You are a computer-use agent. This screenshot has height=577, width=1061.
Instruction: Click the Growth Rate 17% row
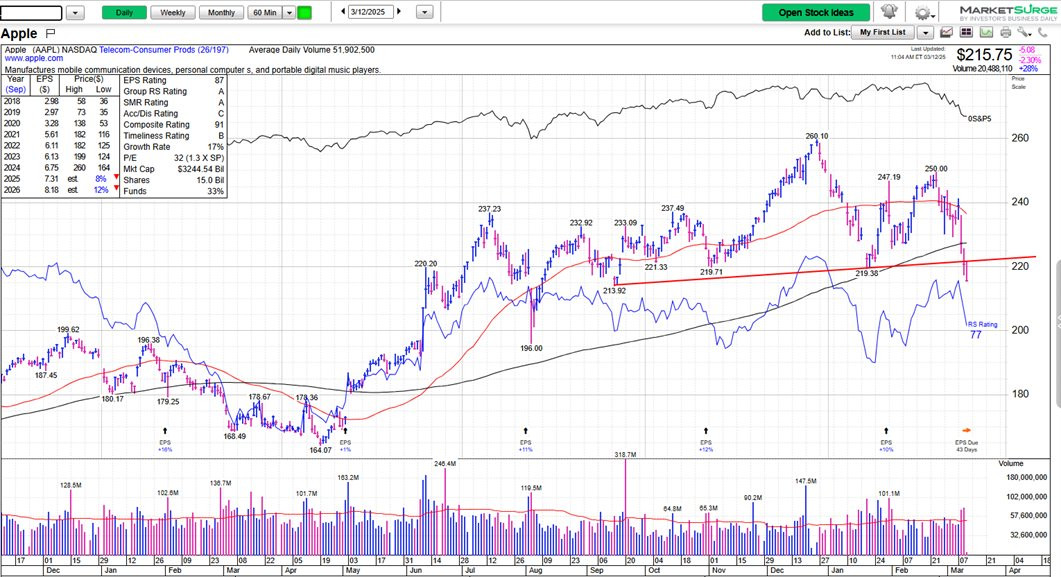173,147
